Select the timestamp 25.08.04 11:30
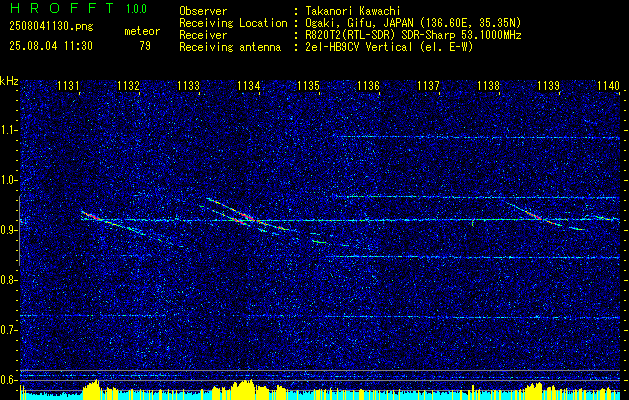 51,46
